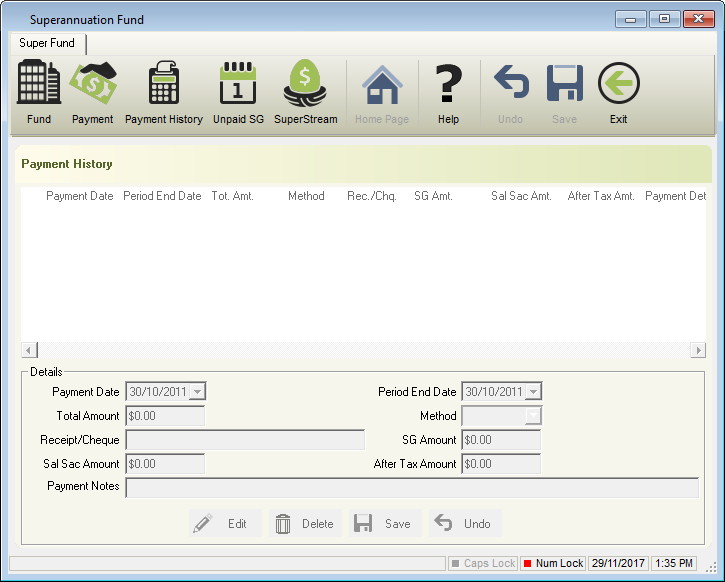
Task: Click the status bar date 29/11/2017
Action: (x=618, y=563)
